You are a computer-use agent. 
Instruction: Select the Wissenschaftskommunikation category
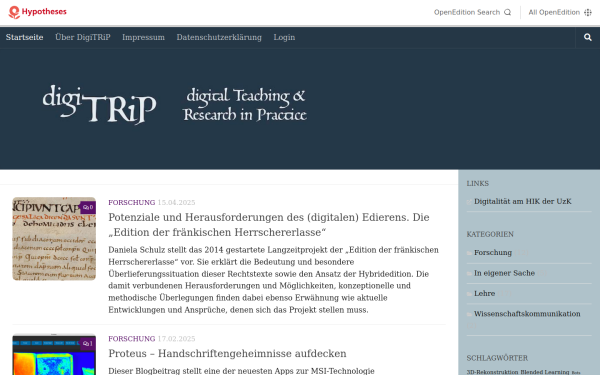point(527,314)
